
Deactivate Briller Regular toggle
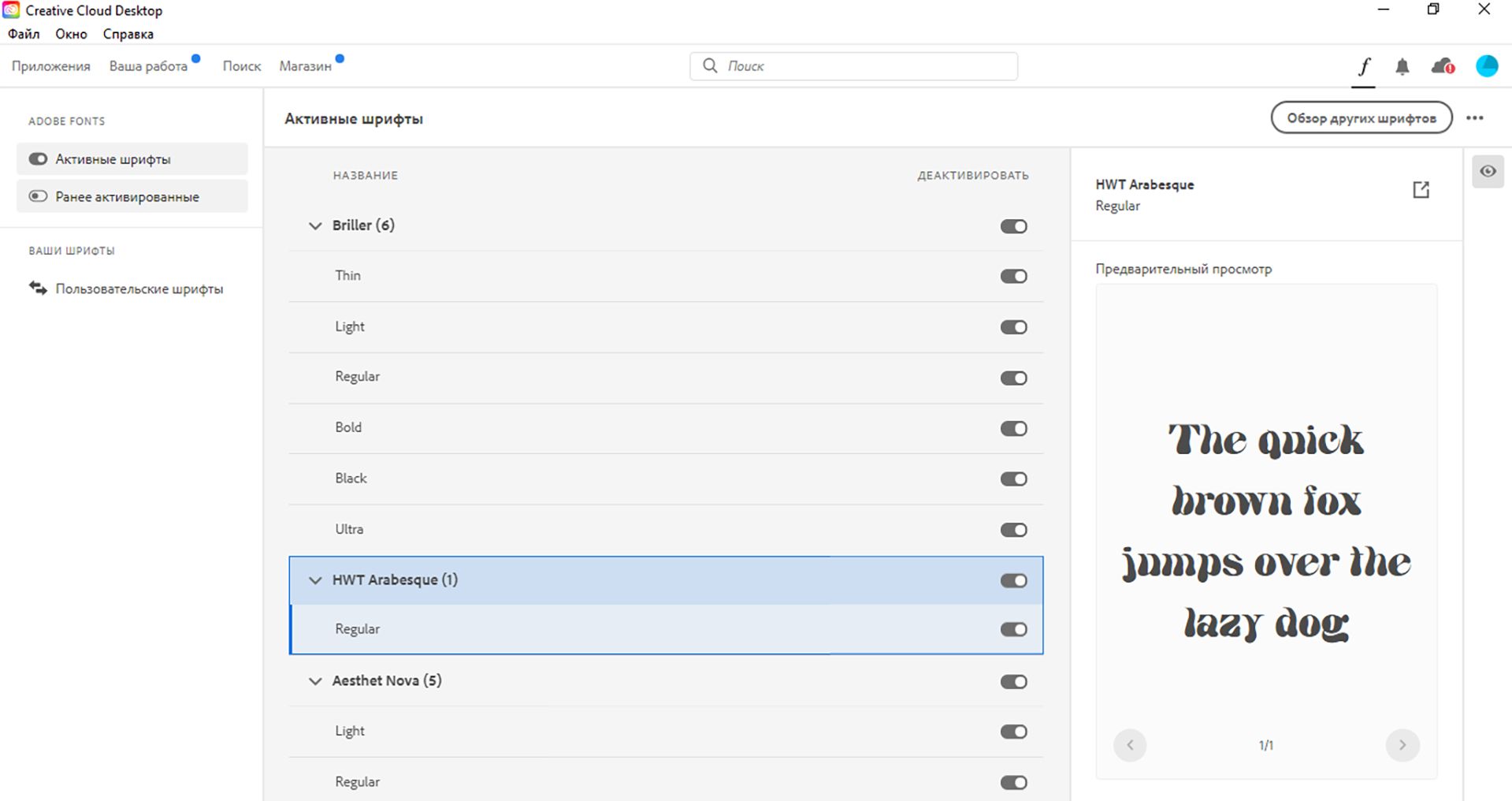[x=1014, y=378]
